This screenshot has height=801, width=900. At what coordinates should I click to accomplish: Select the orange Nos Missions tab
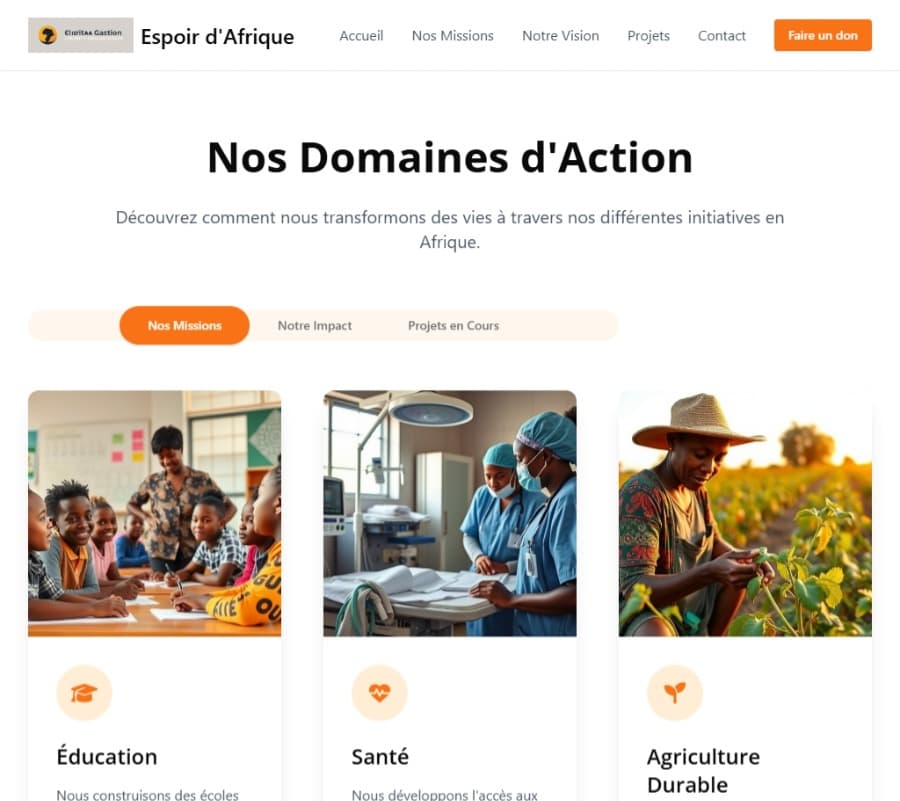click(184, 325)
